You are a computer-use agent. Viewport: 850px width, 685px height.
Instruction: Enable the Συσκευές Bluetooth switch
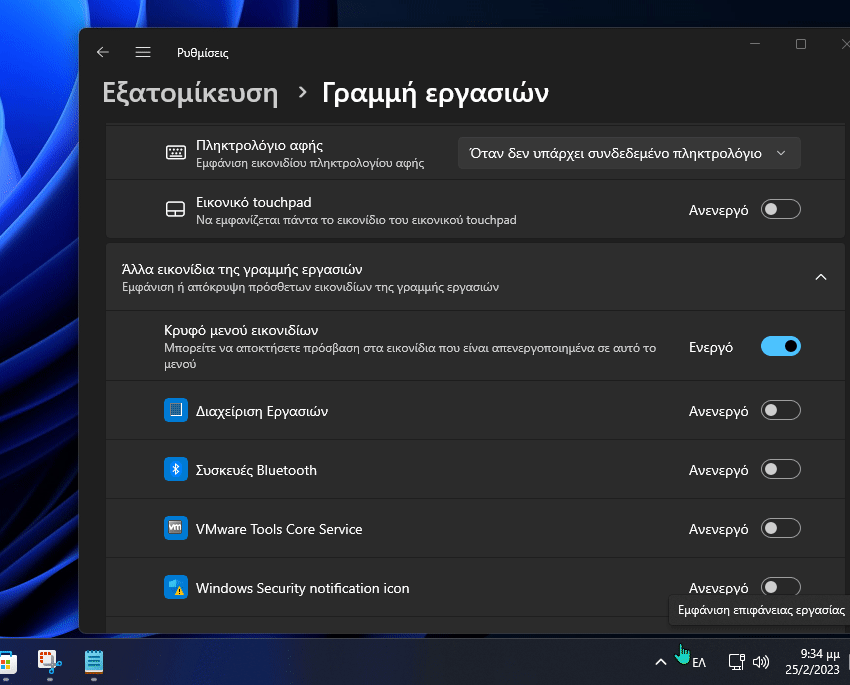click(781, 469)
